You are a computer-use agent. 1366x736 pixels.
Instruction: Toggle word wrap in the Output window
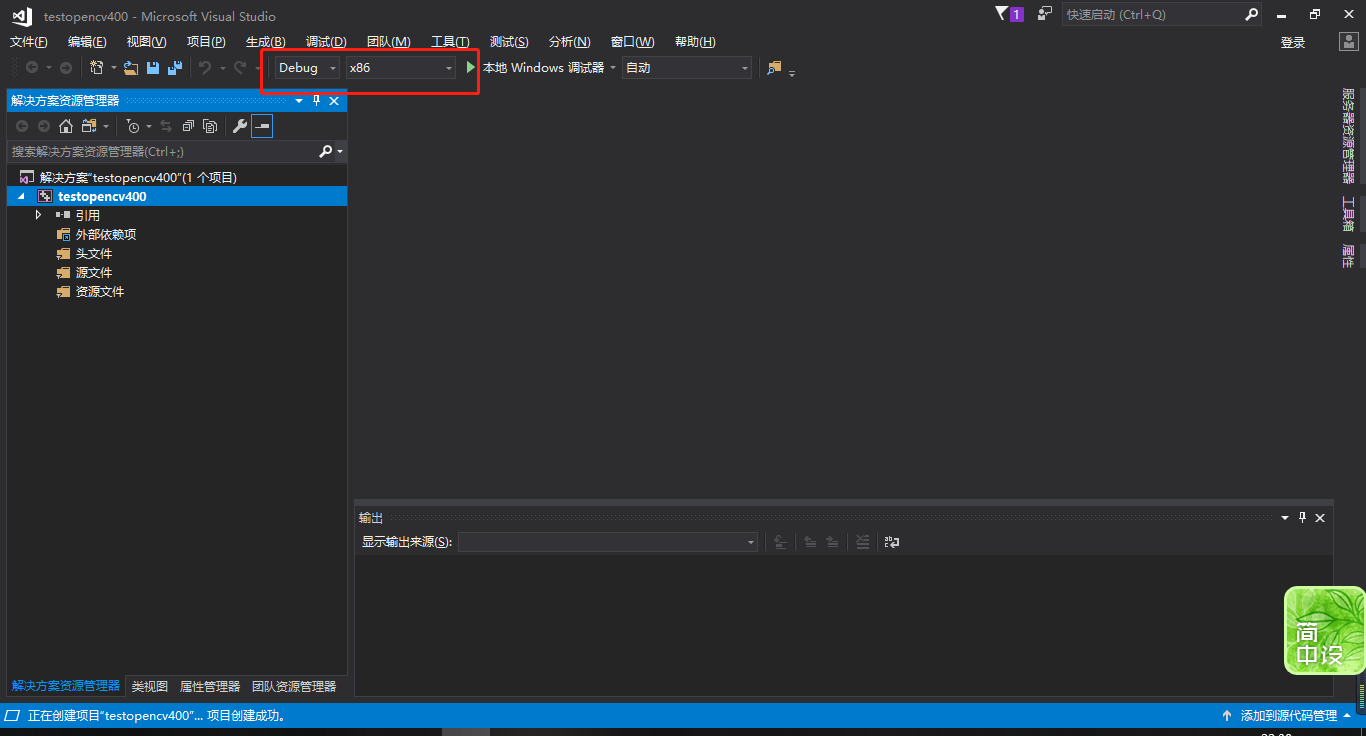pos(890,542)
